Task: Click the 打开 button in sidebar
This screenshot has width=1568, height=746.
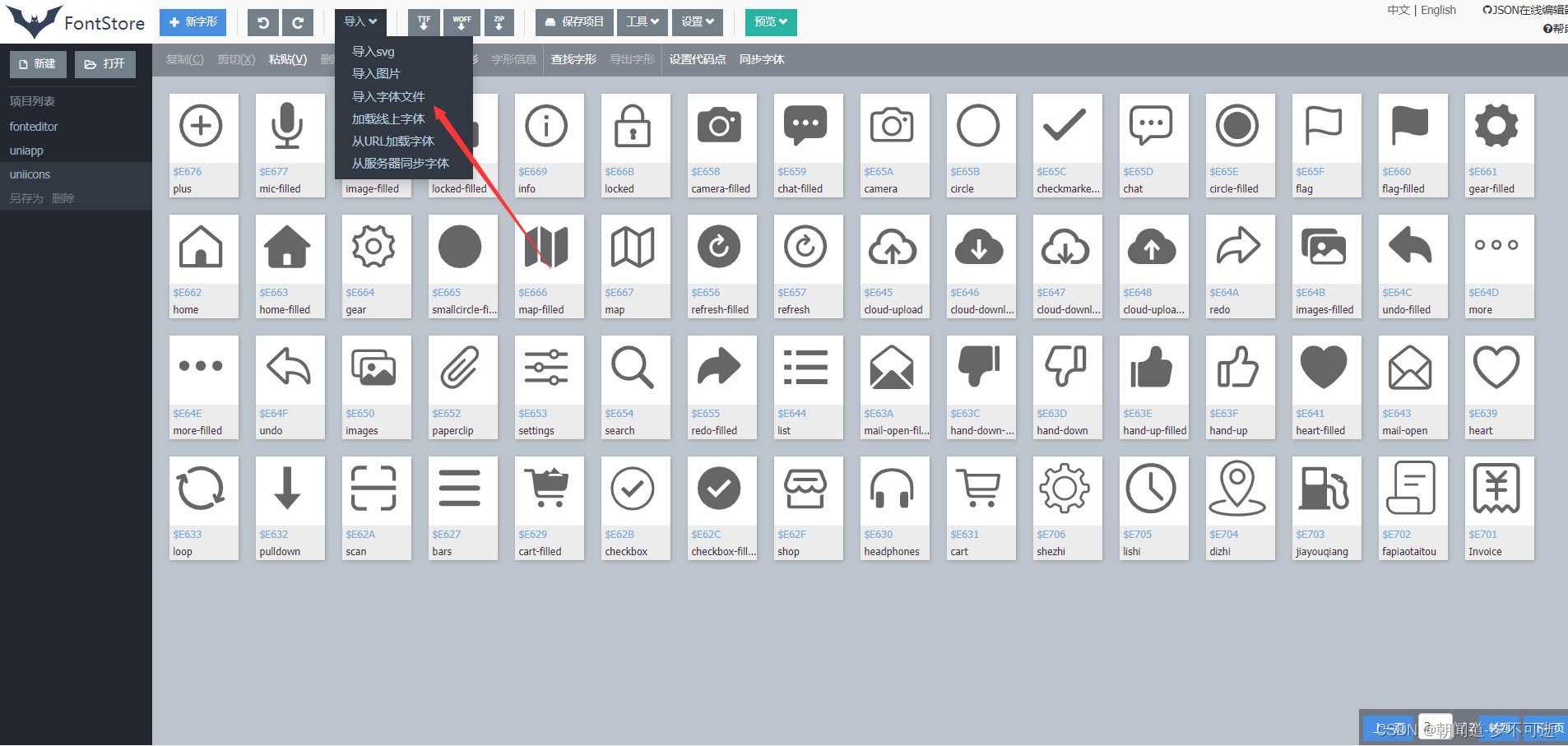Action: 105,64
